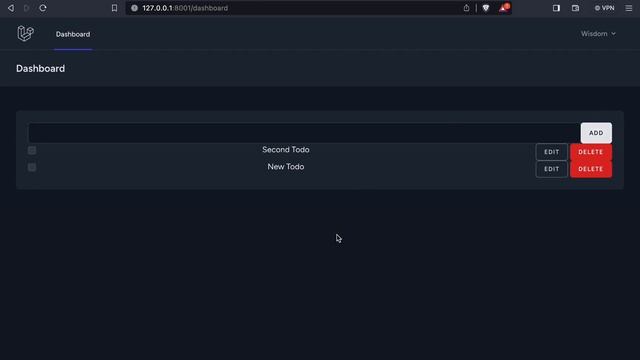Click the share icon in address bar
The image size is (640, 360).
[466, 8]
